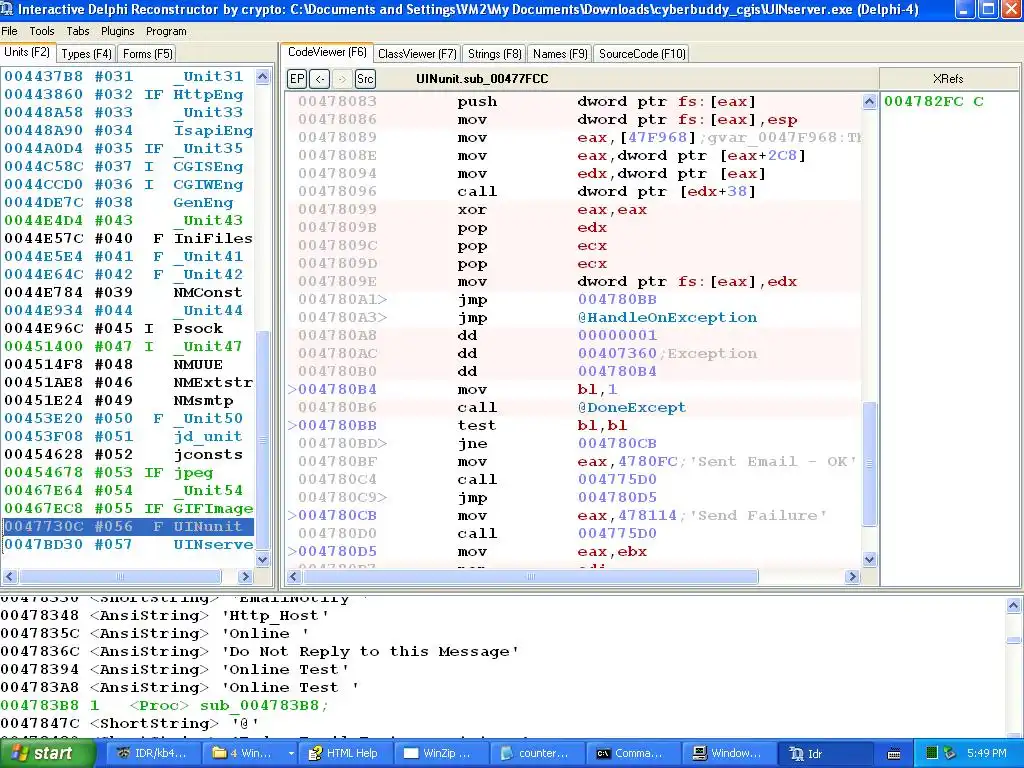1024x768 pixels.
Task: Click the units list scroll down arrow
Action: tap(263, 559)
